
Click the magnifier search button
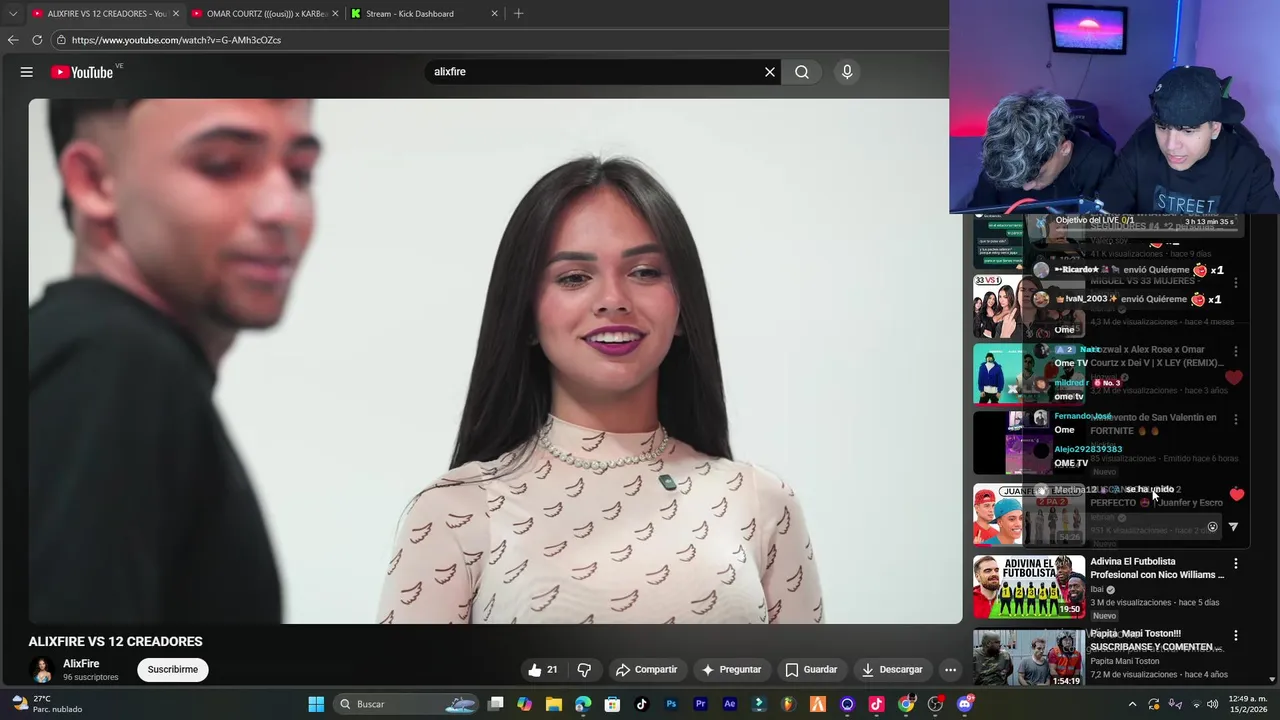click(x=802, y=72)
